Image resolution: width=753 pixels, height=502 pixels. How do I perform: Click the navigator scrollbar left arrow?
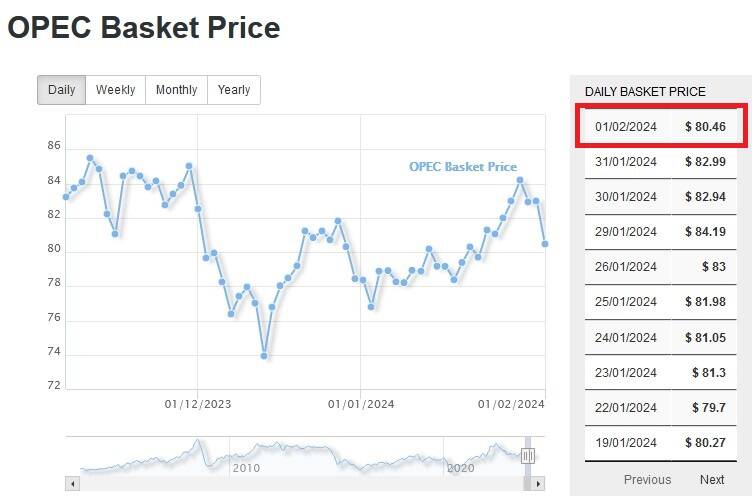[72, 484]
